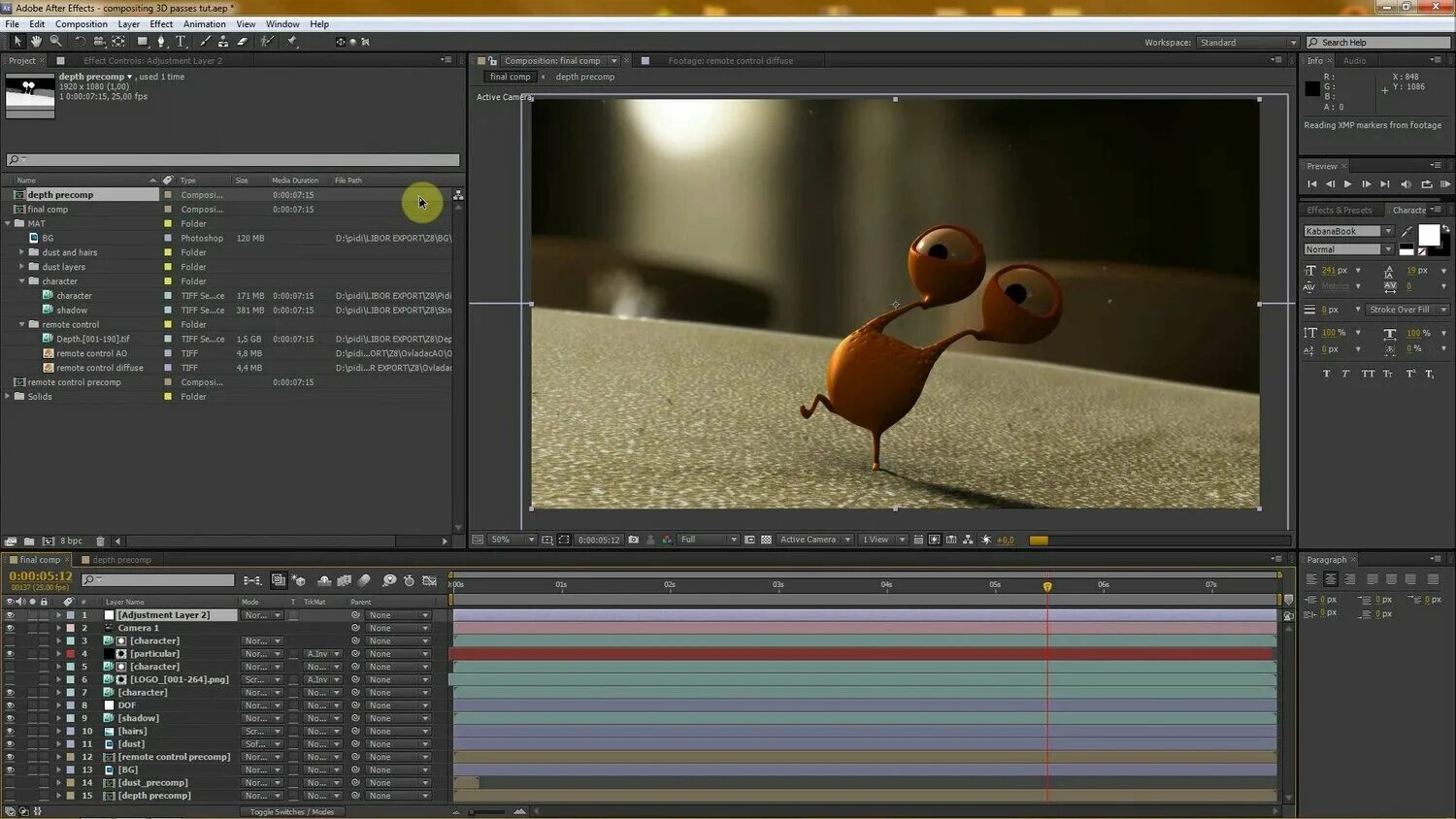
Task: Select the Brush tool
Action: click(x=205, y=42)
